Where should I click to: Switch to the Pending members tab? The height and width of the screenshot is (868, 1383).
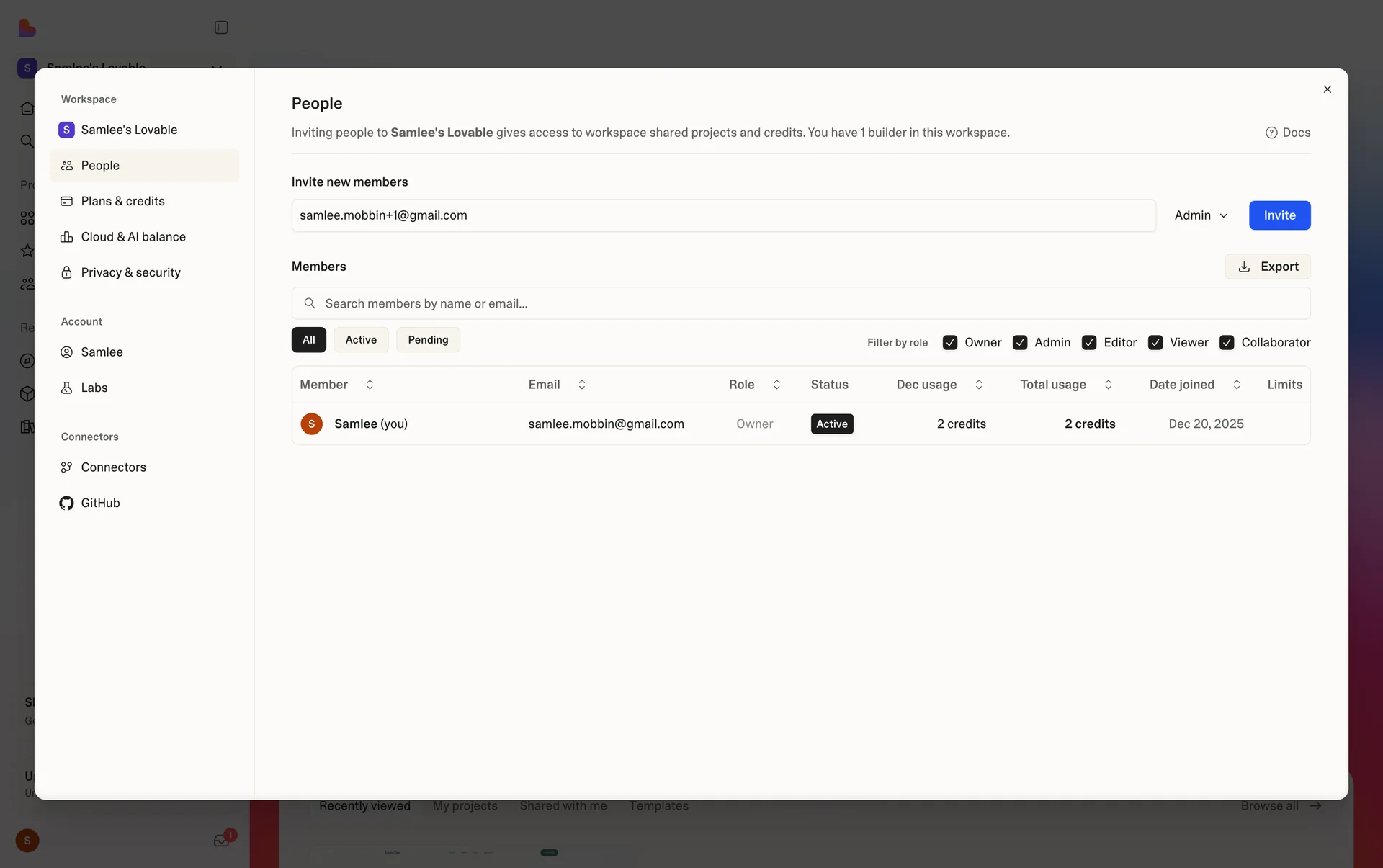click(428, 340)
